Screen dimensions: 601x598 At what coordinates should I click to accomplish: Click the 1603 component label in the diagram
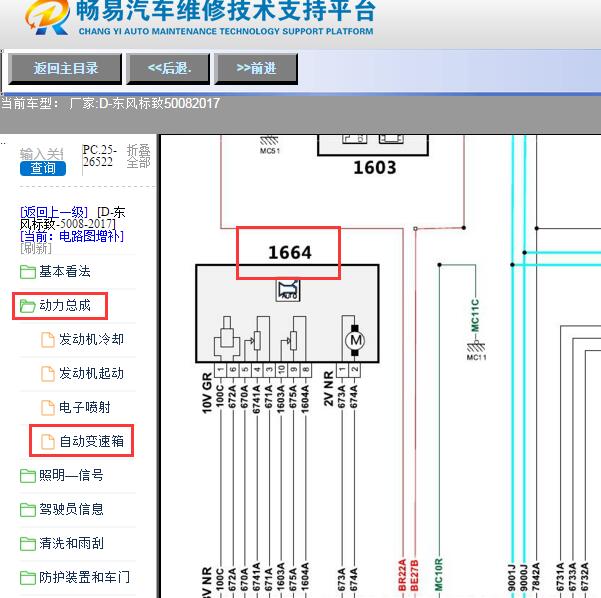click(x=374, y=168)
